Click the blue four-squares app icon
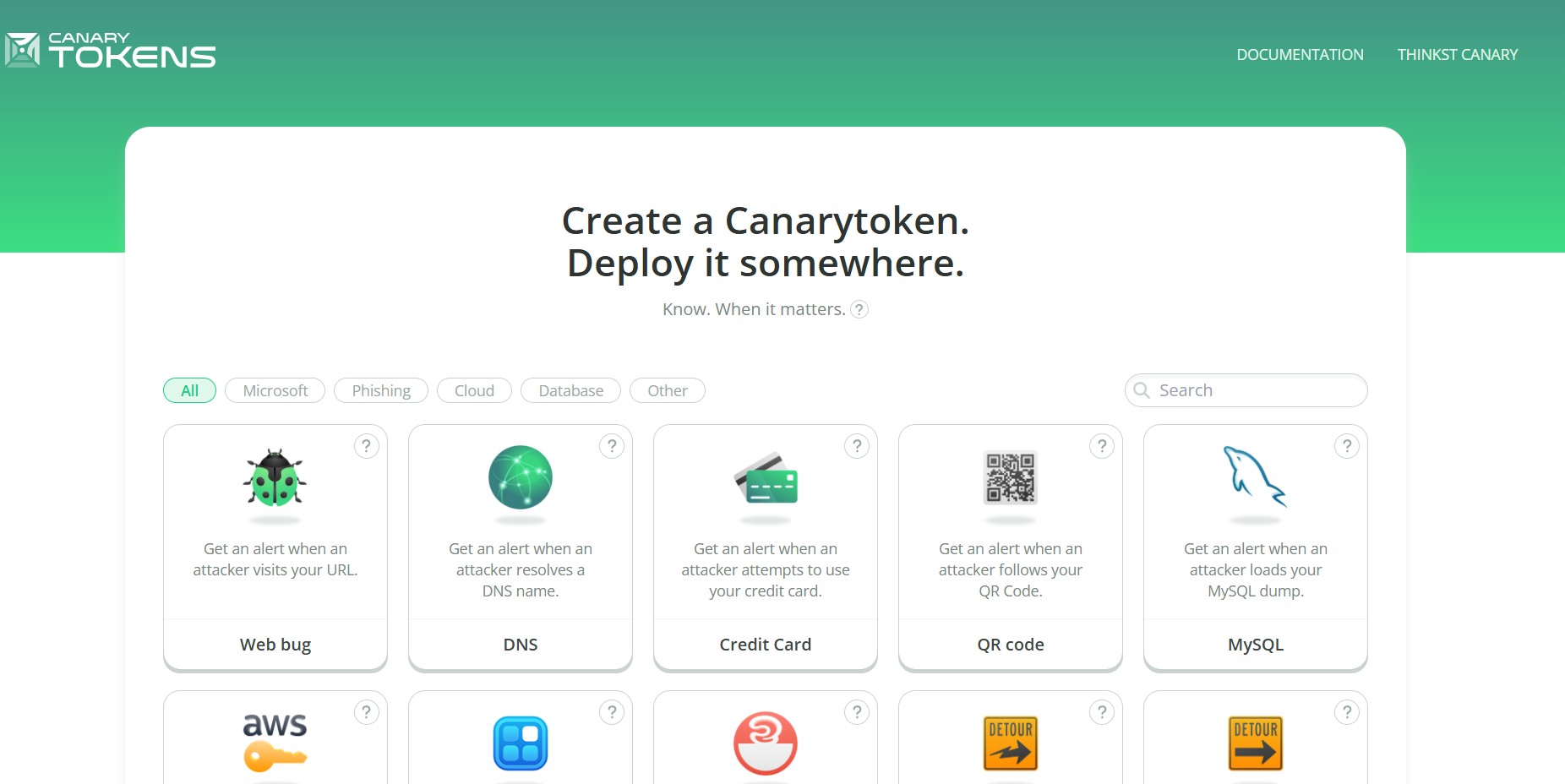The image size is (1565, 784). 521,743
